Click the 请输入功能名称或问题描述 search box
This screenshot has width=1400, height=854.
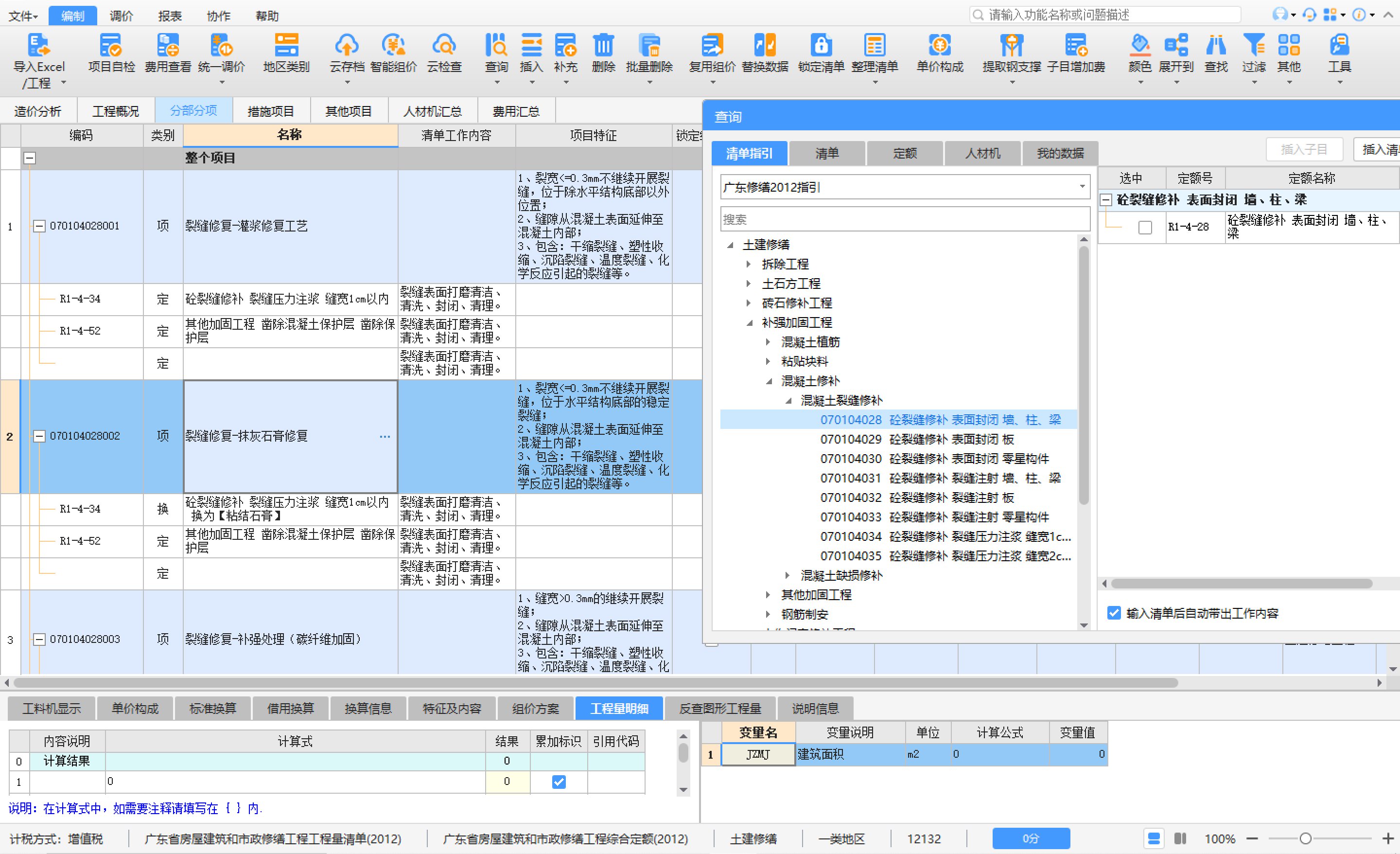click(x=1104, y=15)
